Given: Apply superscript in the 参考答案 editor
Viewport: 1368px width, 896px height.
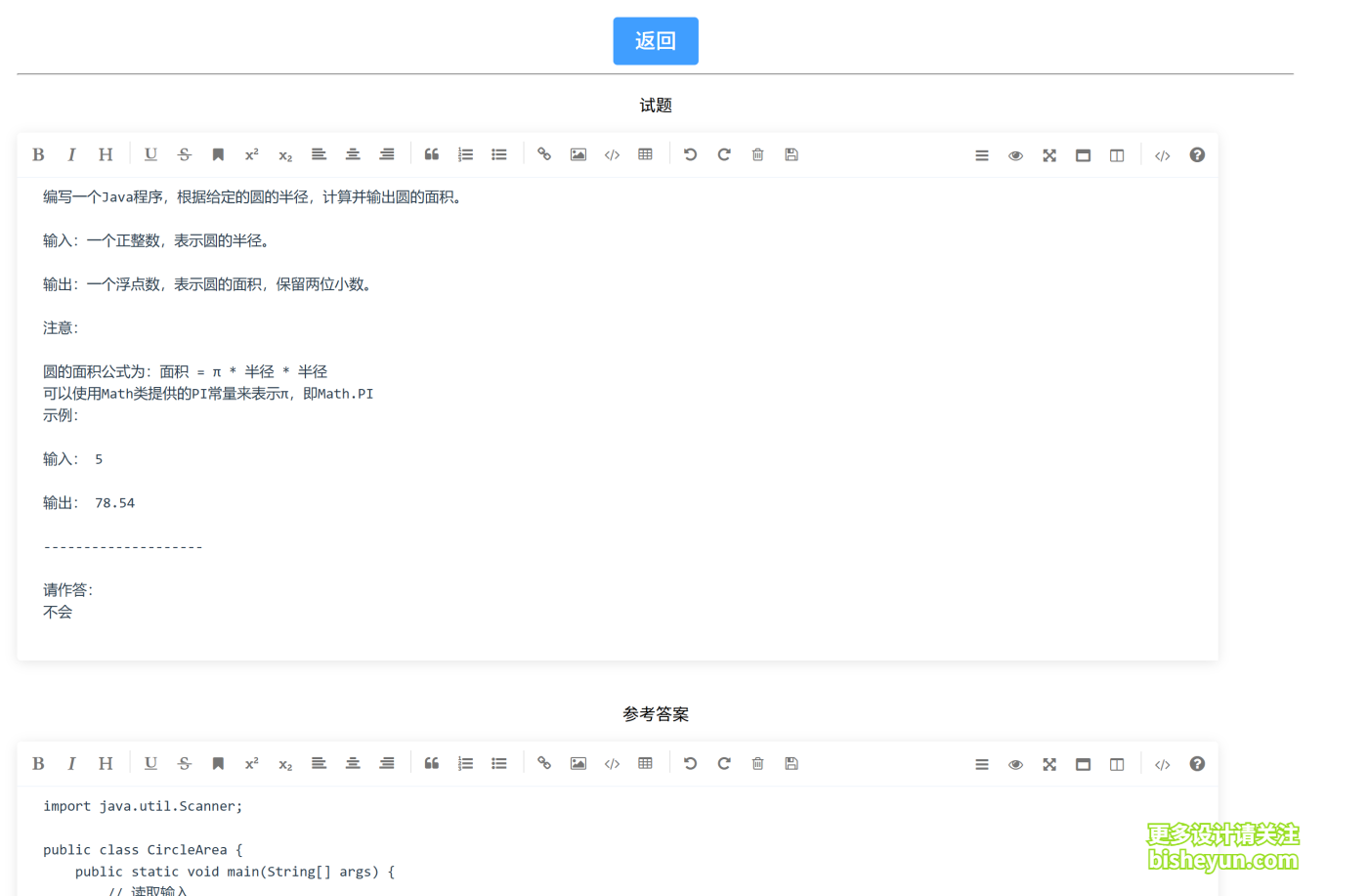Looking at the screenshot, I should pos(252,763).
